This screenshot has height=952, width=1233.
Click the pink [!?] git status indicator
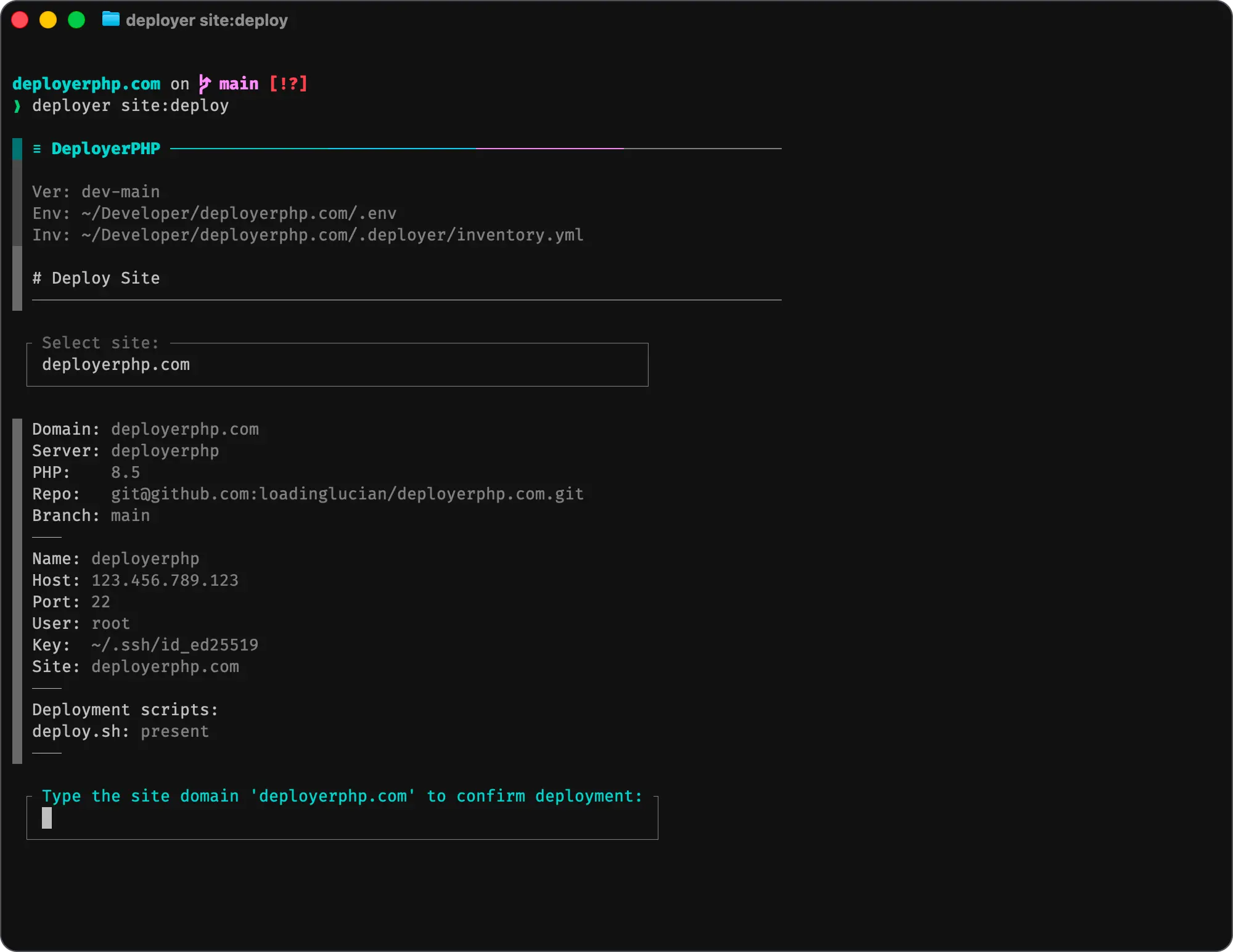(289, 83)
